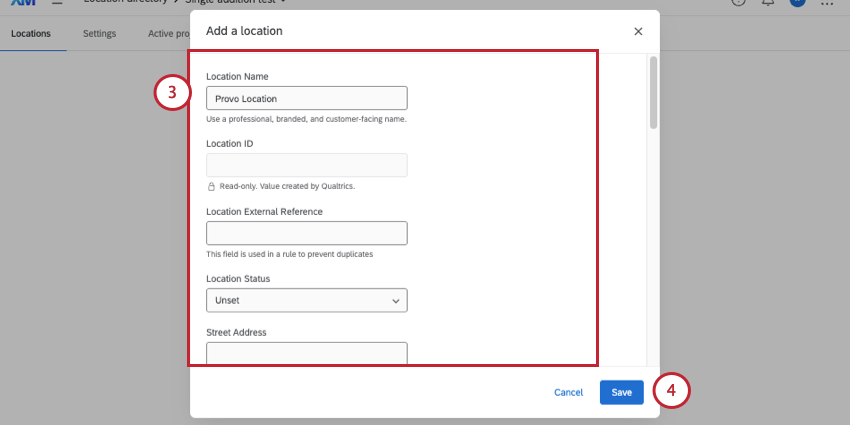The width and height of the screenshot is (850, 425).
Task: Cancel adding the location
Action: 569,392
